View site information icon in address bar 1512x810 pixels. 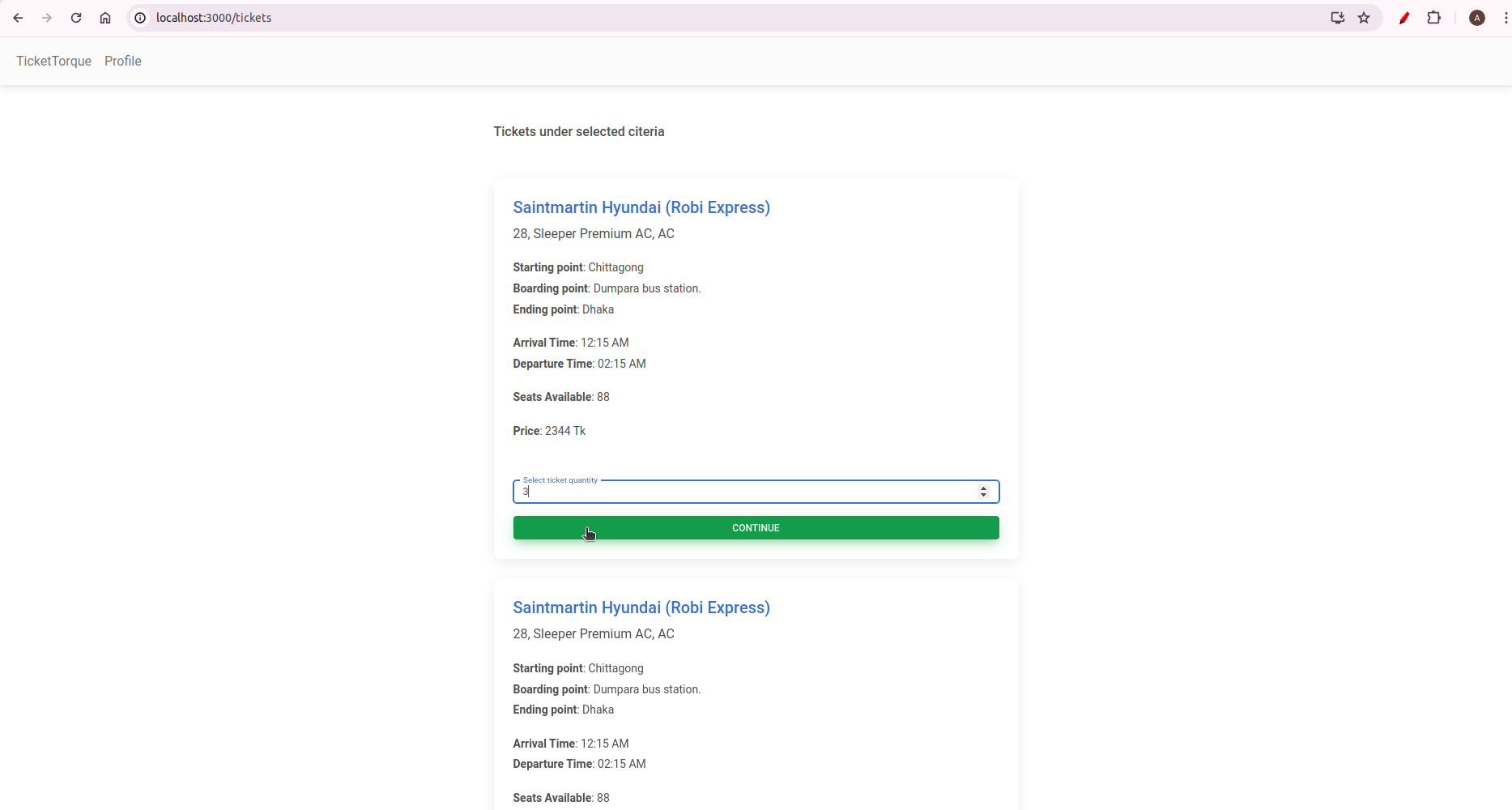140,18
